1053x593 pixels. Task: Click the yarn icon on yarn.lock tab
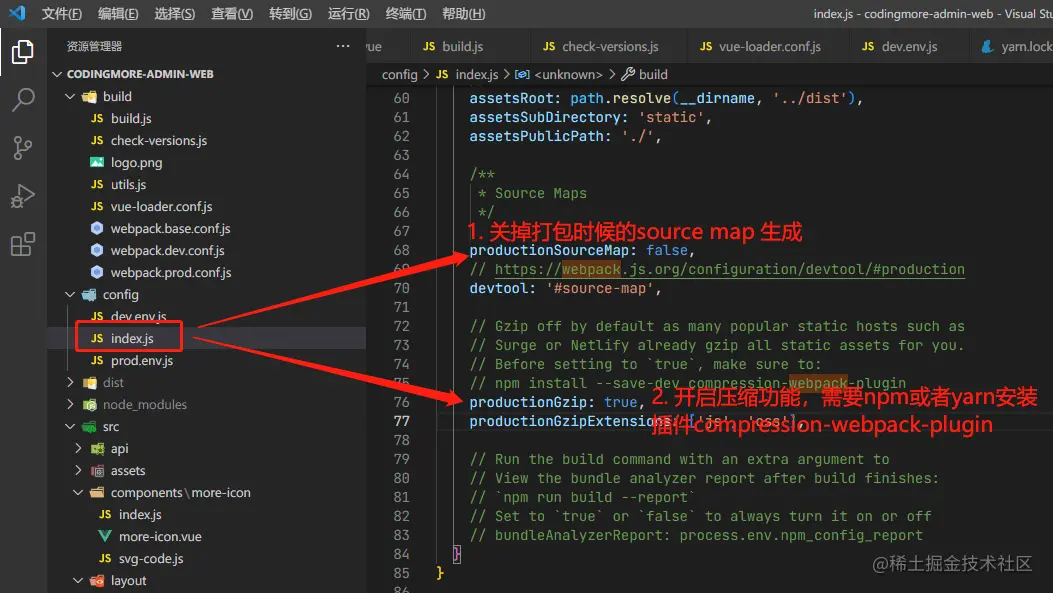pos(987,46)
